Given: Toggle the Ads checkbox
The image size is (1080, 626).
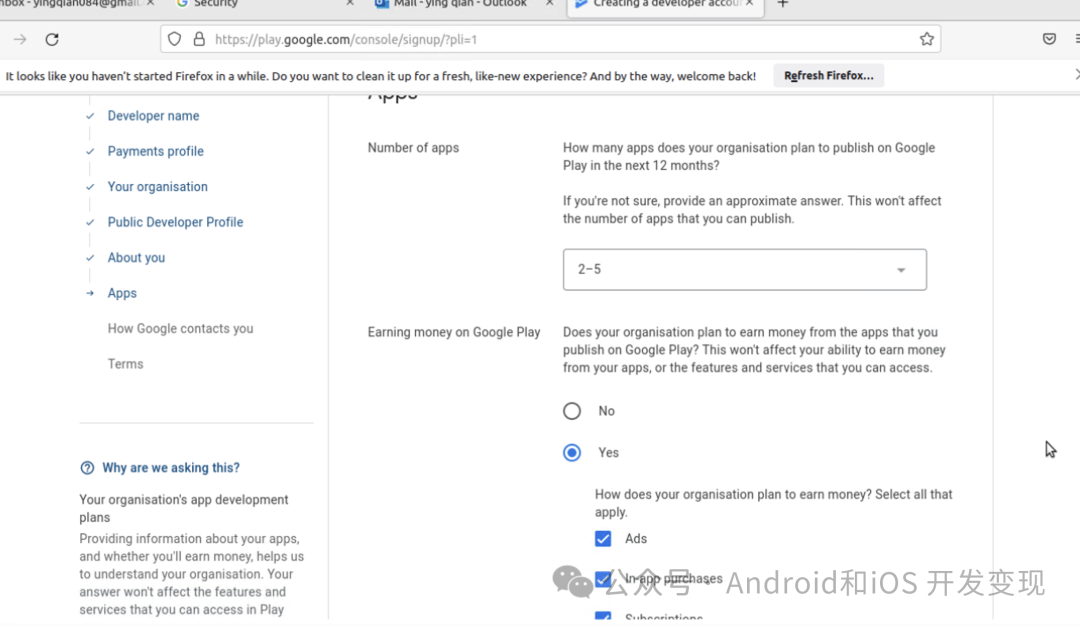Looking at the screenshot, I should coord(603,539).
